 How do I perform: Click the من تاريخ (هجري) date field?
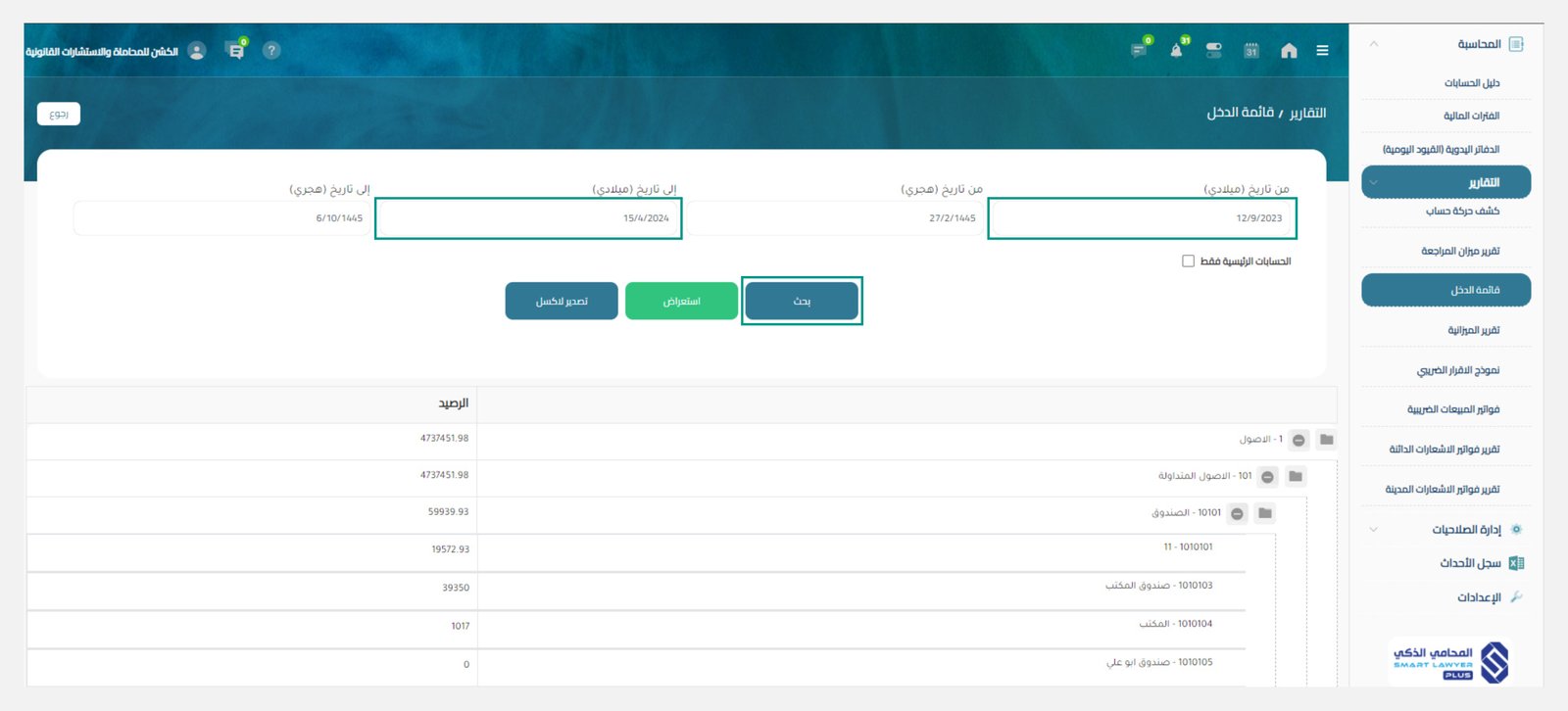(x=835, y=218)
